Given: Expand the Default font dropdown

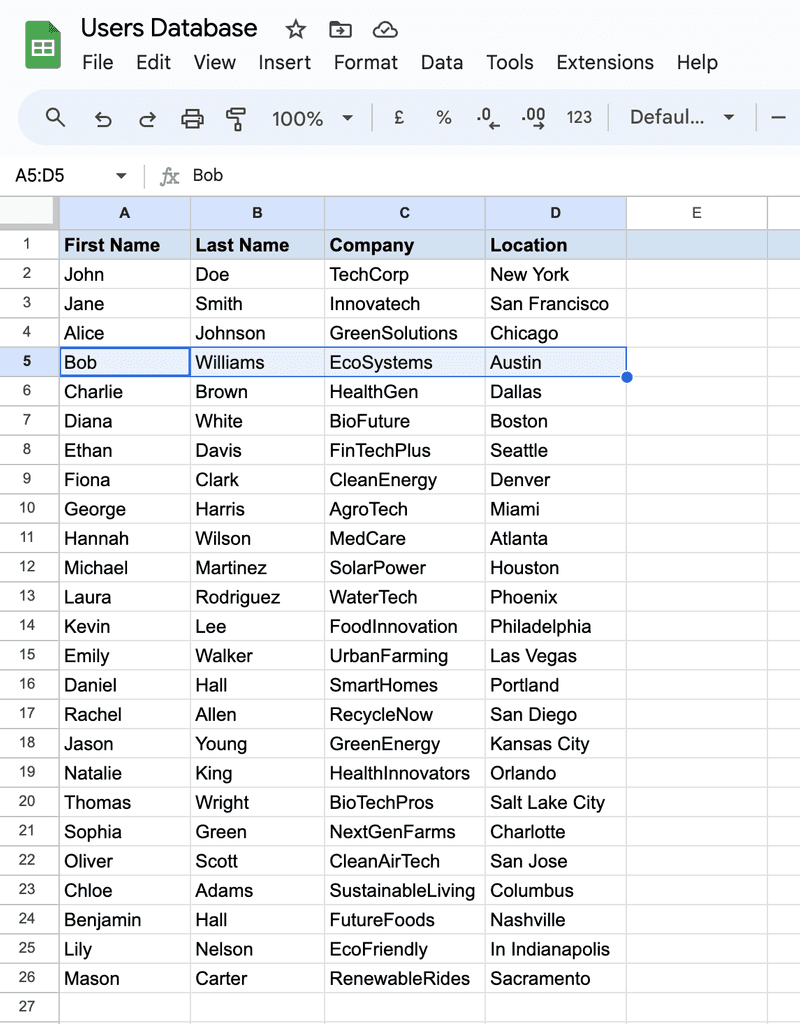Looking at the screenshot, I should coord(682,118).
